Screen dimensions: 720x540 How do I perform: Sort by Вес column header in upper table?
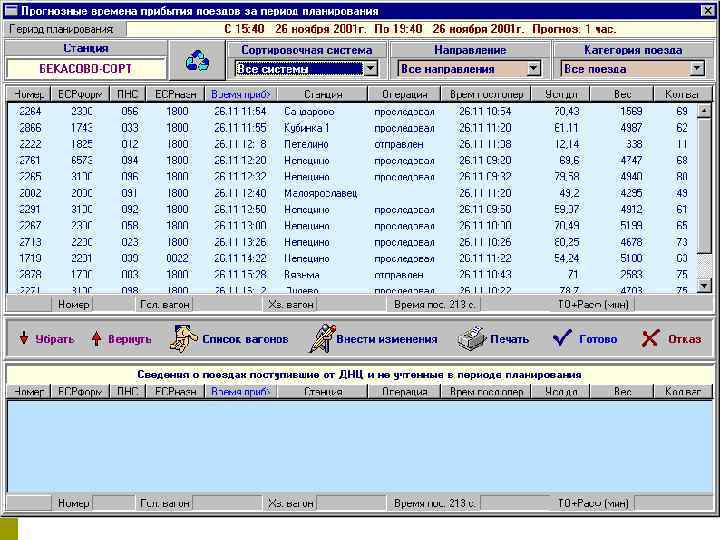pyautogui.click(x=622, y=94)
